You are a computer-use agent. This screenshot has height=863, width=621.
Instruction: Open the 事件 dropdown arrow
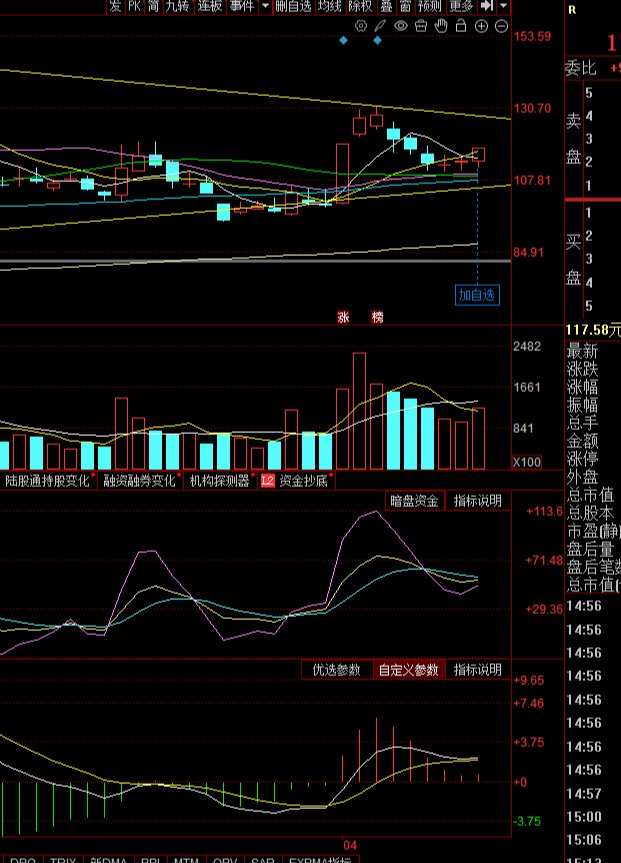pos(265,6)
